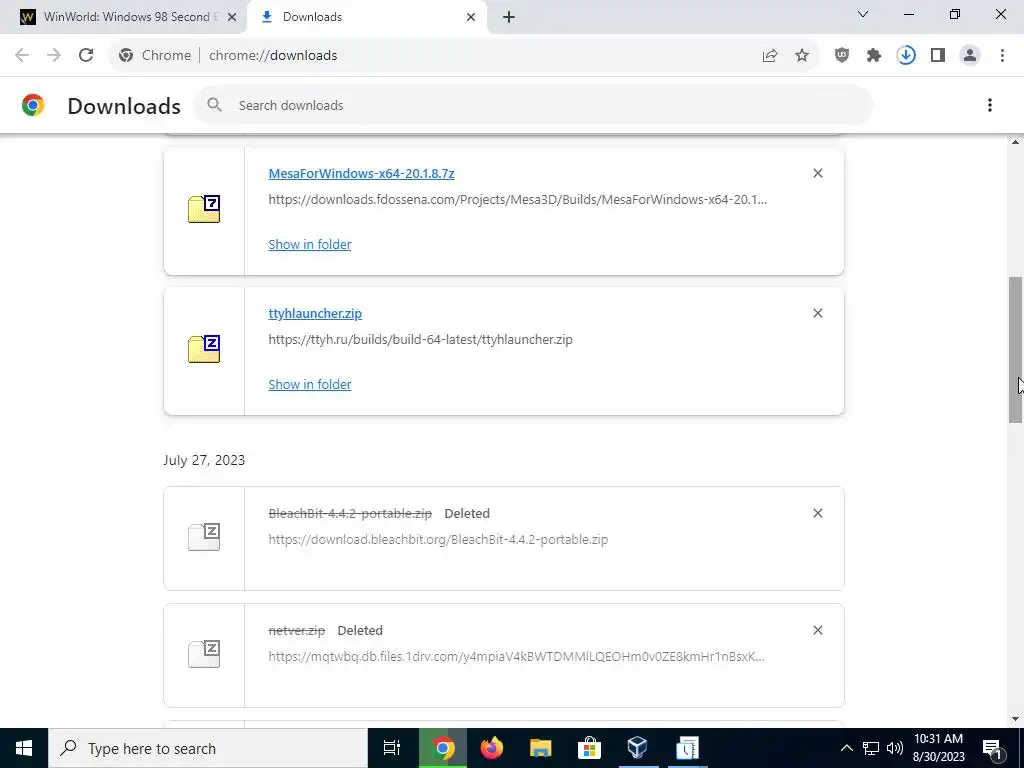Click the fdossena.com source URL text
This screenshot has height=768, width=1024.
click(x=518, y=199)
